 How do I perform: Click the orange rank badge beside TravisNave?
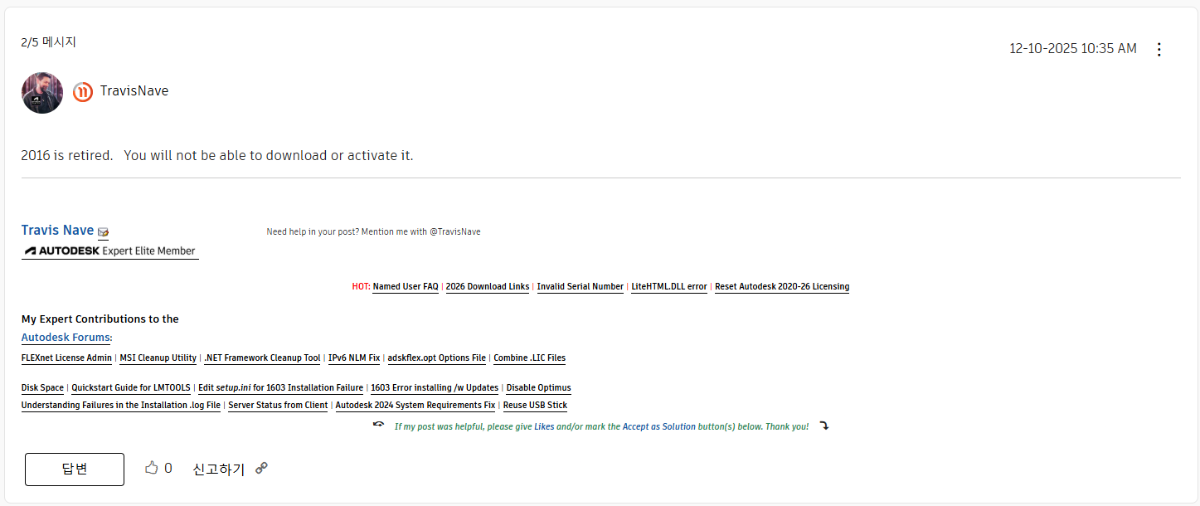[83, 92]
